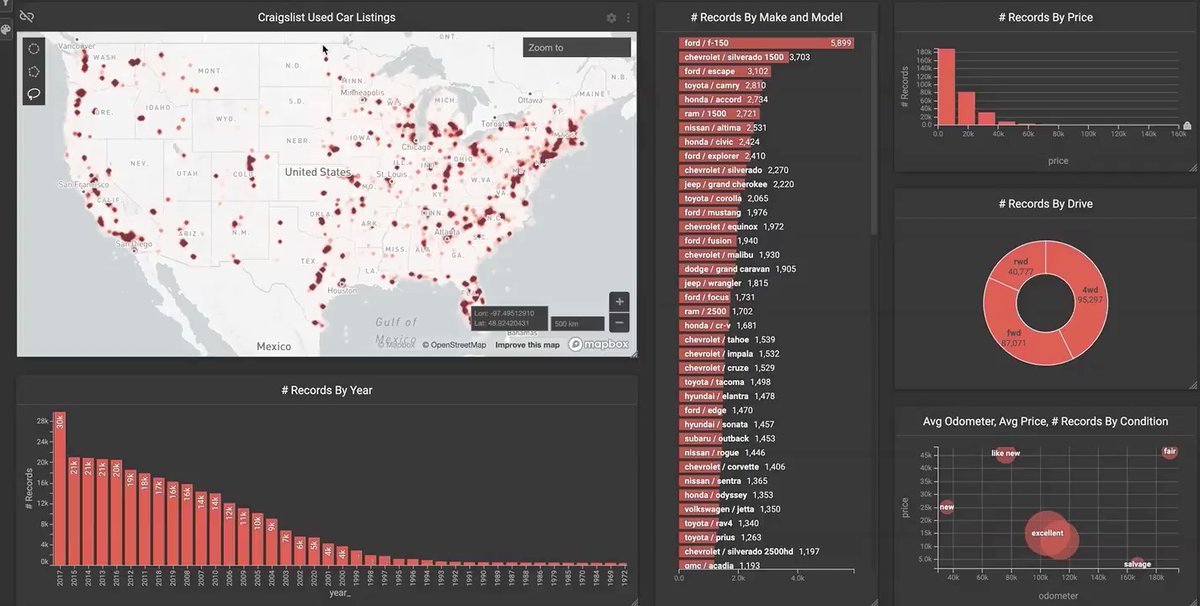Open the map chart settings gear
This screenshot has height=606, width=1200.
click(x=612, y=18)
